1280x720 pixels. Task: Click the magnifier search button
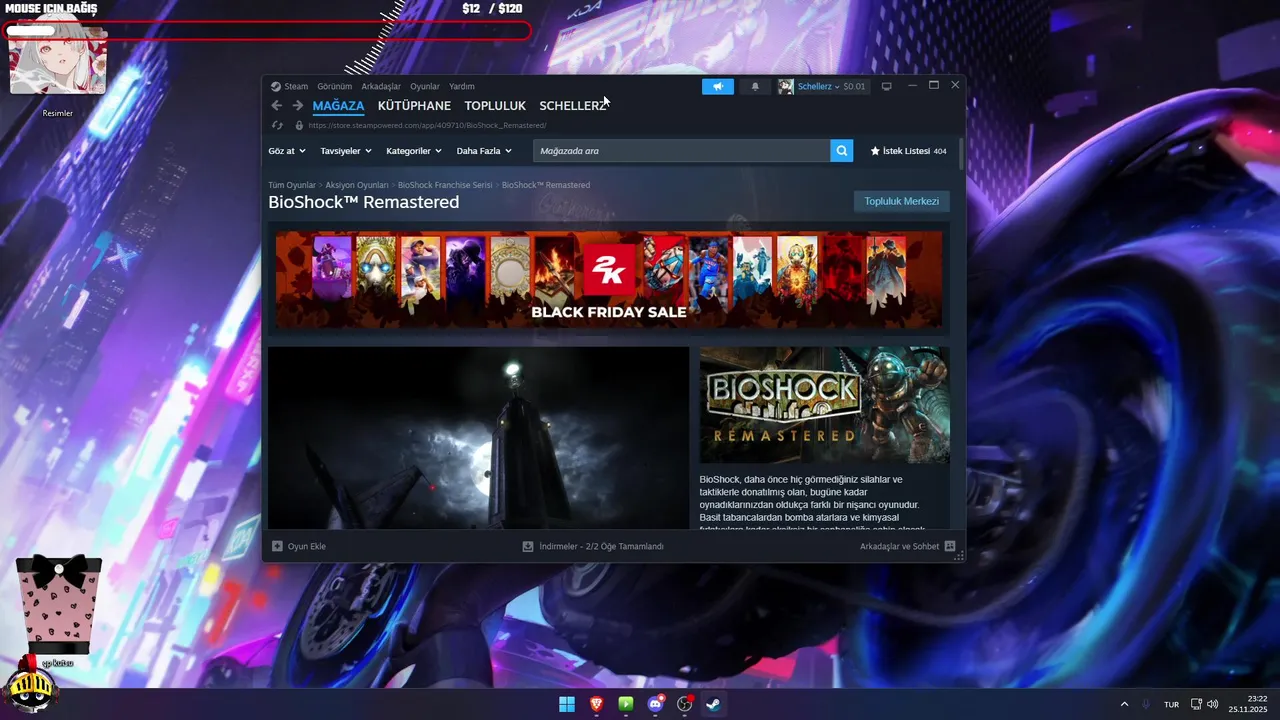(x=843, y=151)
